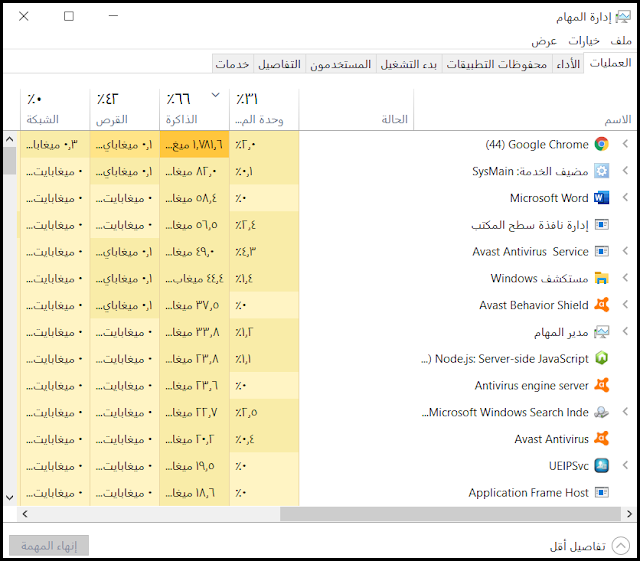Expand the Avast Antivirus Service row
Screen dimensions: 640x561
point(625,251)
